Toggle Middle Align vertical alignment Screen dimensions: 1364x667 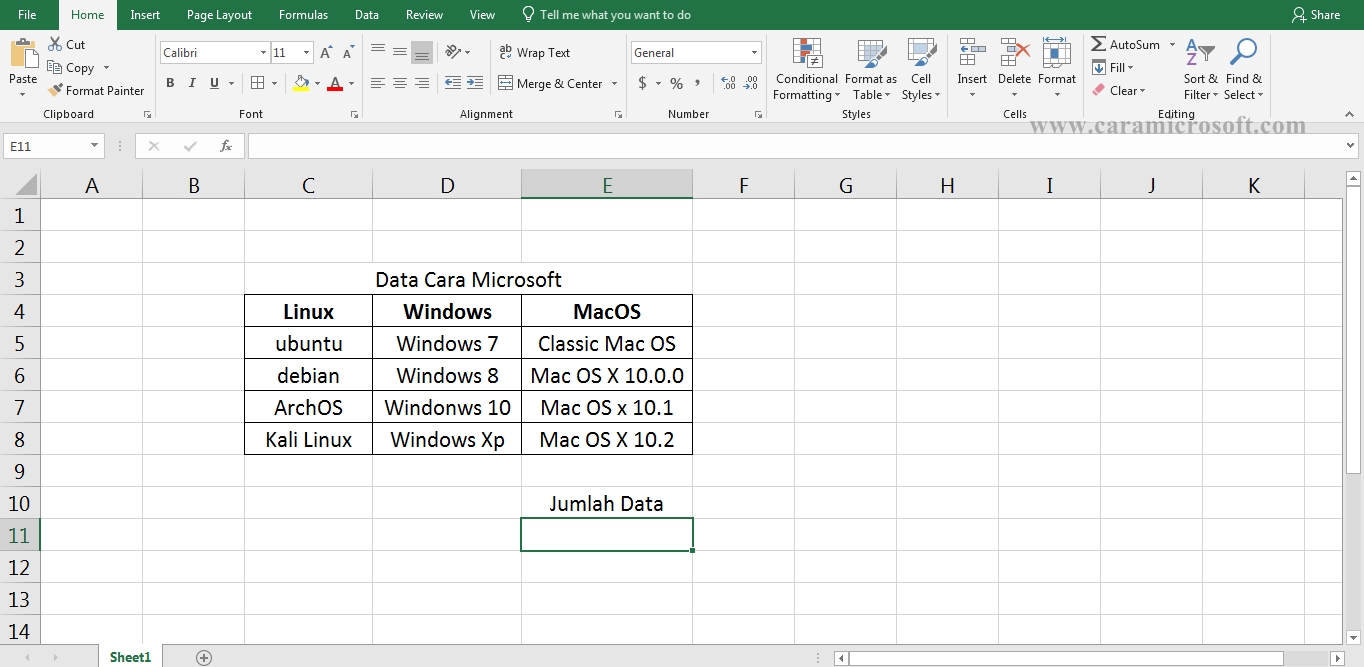[x=400, y=51]
